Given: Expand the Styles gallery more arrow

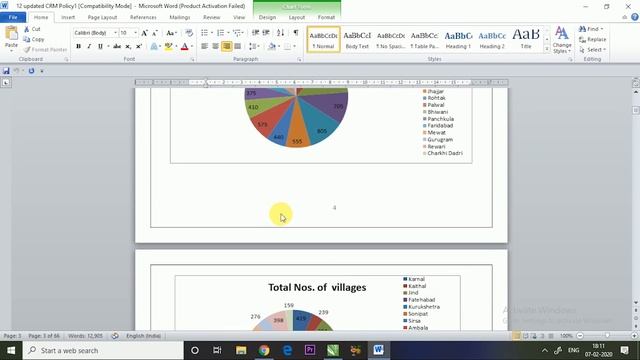Looking at the screenshot, I should coord(547,49).
